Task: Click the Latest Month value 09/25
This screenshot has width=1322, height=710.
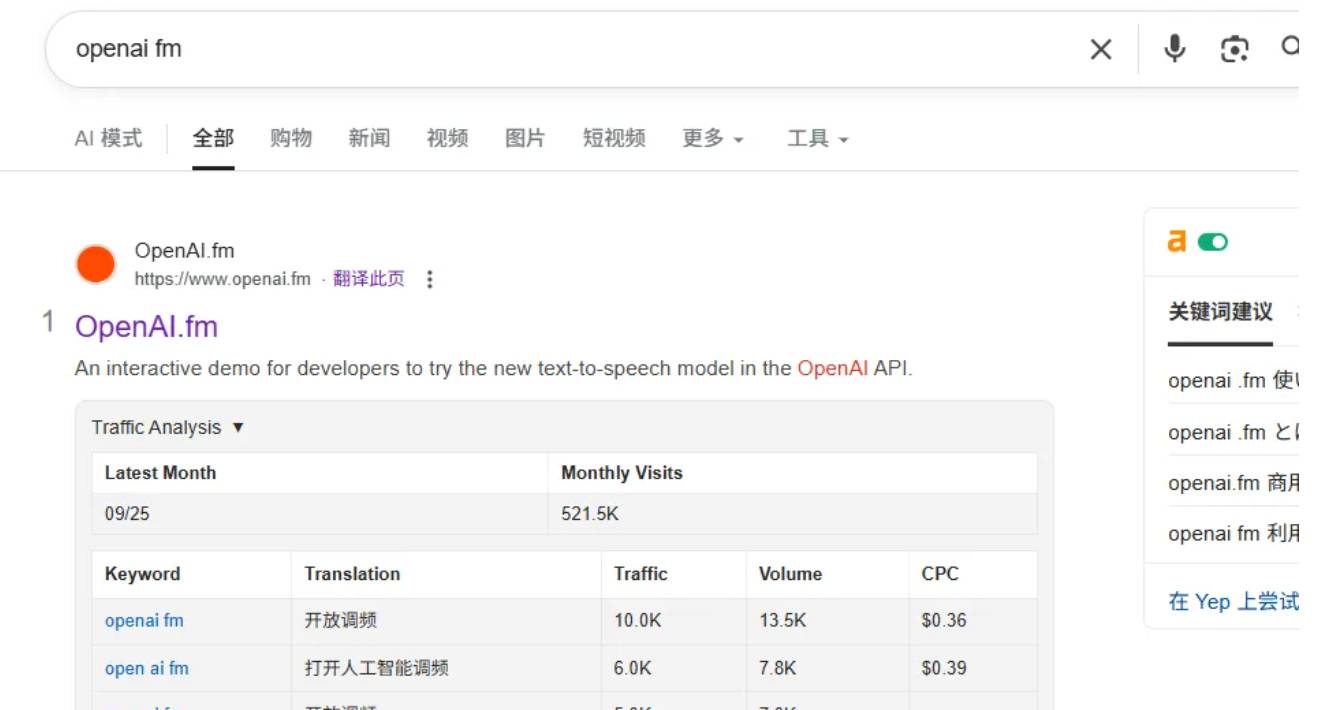Action: [x=127, y=514]
